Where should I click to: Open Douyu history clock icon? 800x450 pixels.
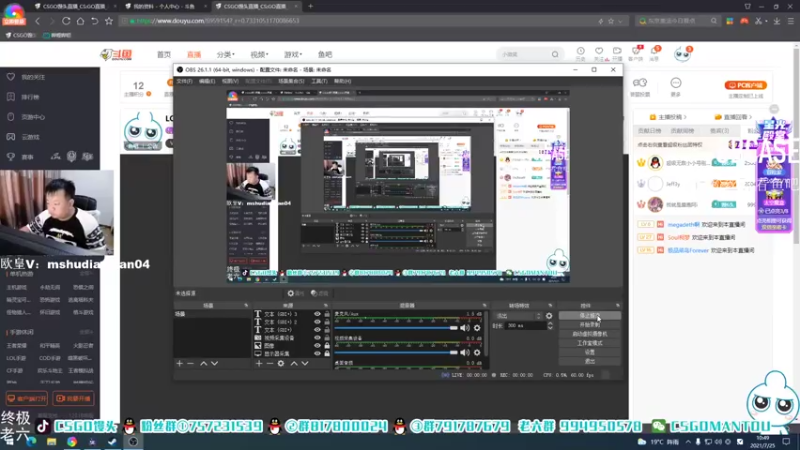[581, 51]
